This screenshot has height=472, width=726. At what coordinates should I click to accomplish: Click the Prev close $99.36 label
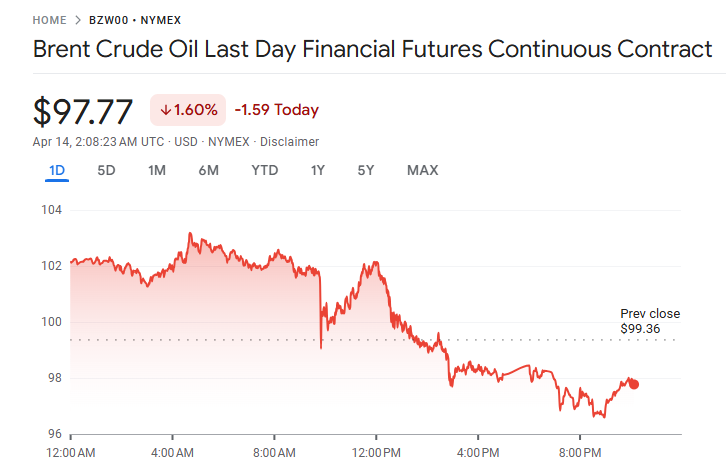(650, 321)
